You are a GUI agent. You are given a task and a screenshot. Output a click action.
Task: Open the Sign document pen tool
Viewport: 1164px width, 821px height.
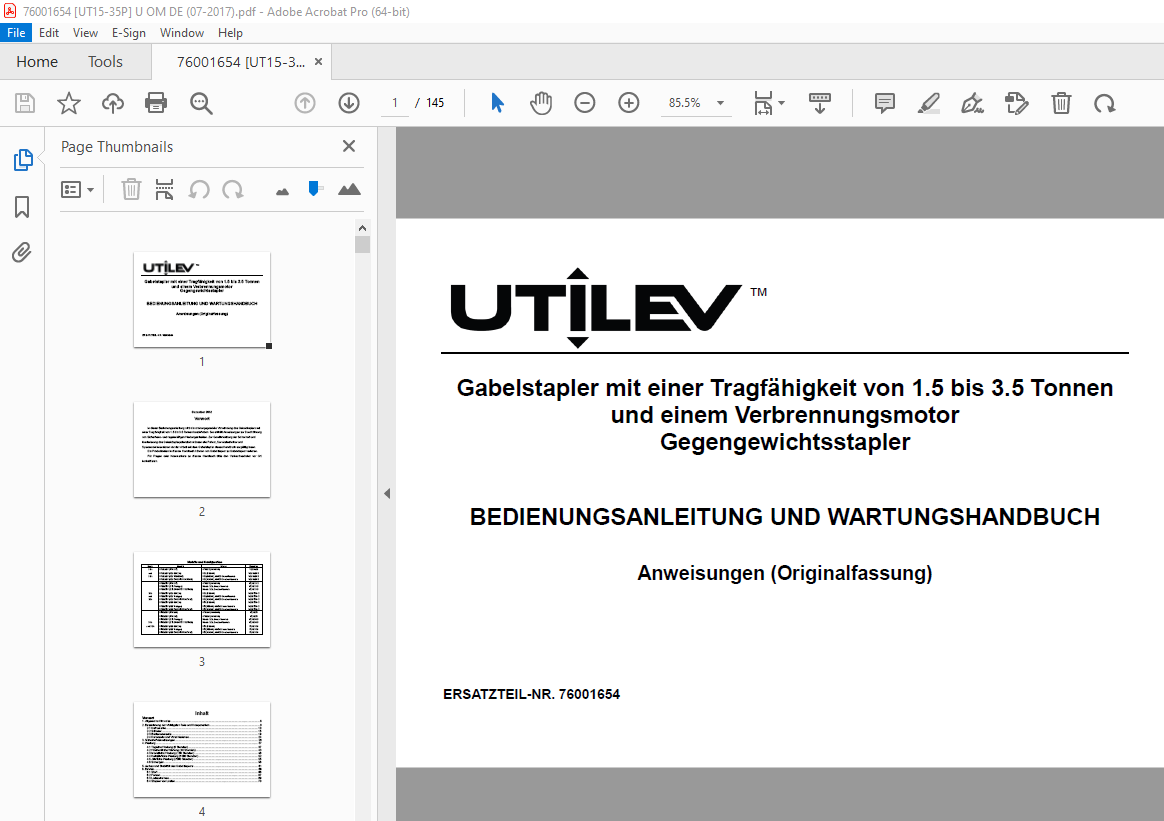coord(972,103)
